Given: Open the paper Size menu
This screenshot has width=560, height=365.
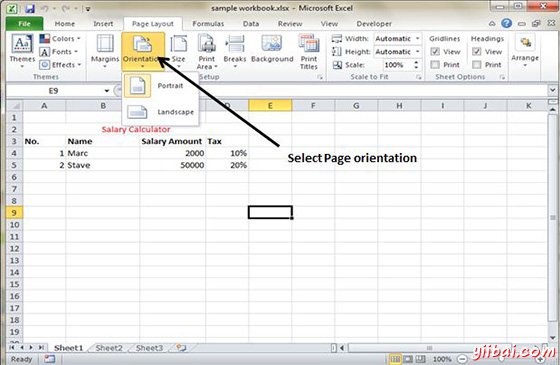Looking at the screenshot, I should [178, 51].
